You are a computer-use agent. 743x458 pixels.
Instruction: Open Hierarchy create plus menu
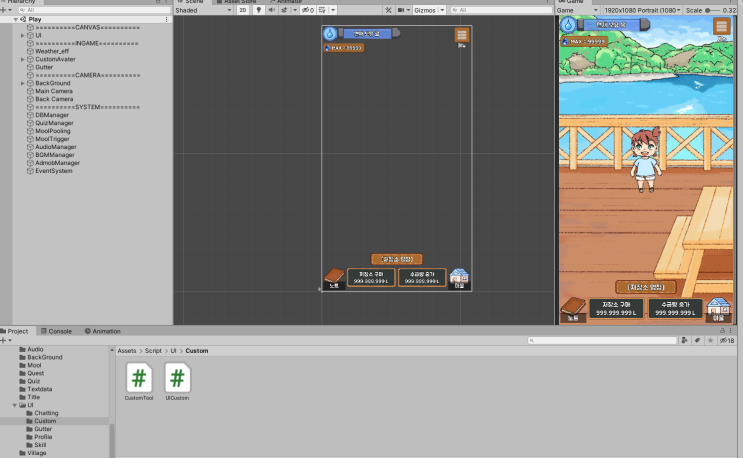click(5, 9)
